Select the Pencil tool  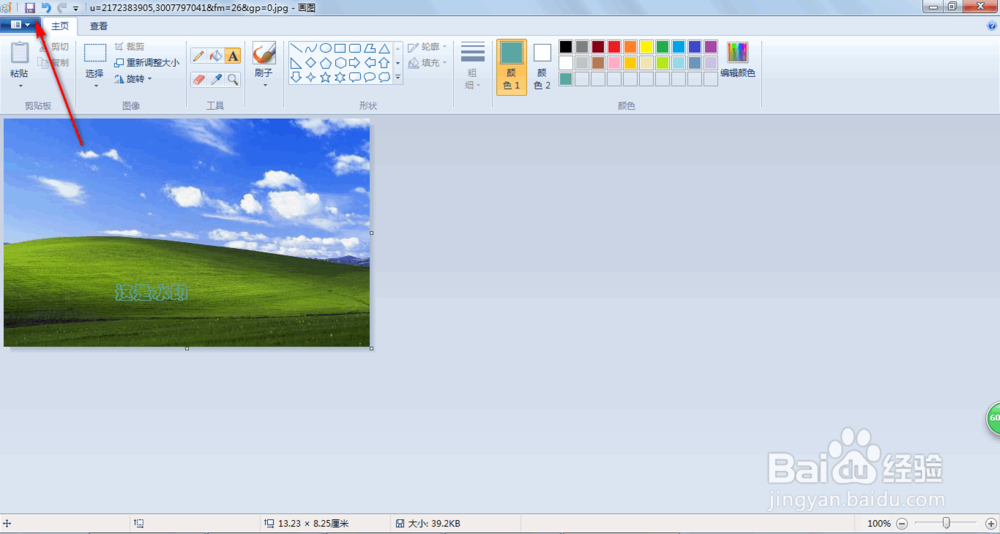tap(198, 56)
